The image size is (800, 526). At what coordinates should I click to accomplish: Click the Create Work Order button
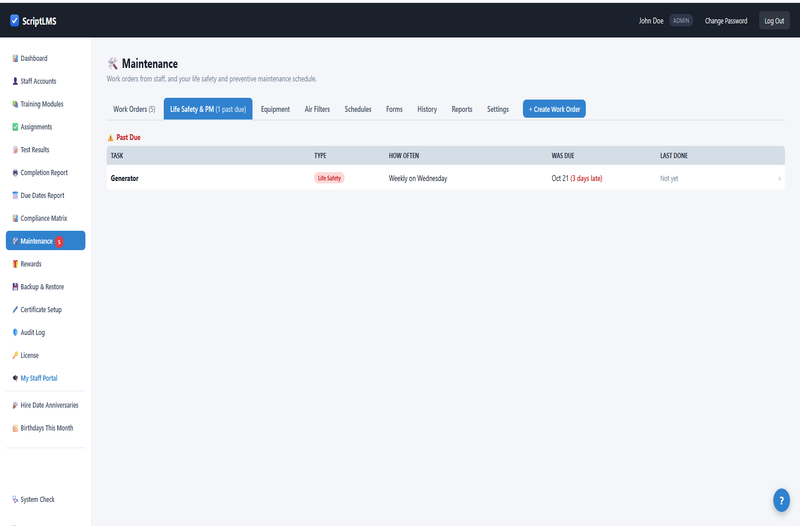pos(554,109)
